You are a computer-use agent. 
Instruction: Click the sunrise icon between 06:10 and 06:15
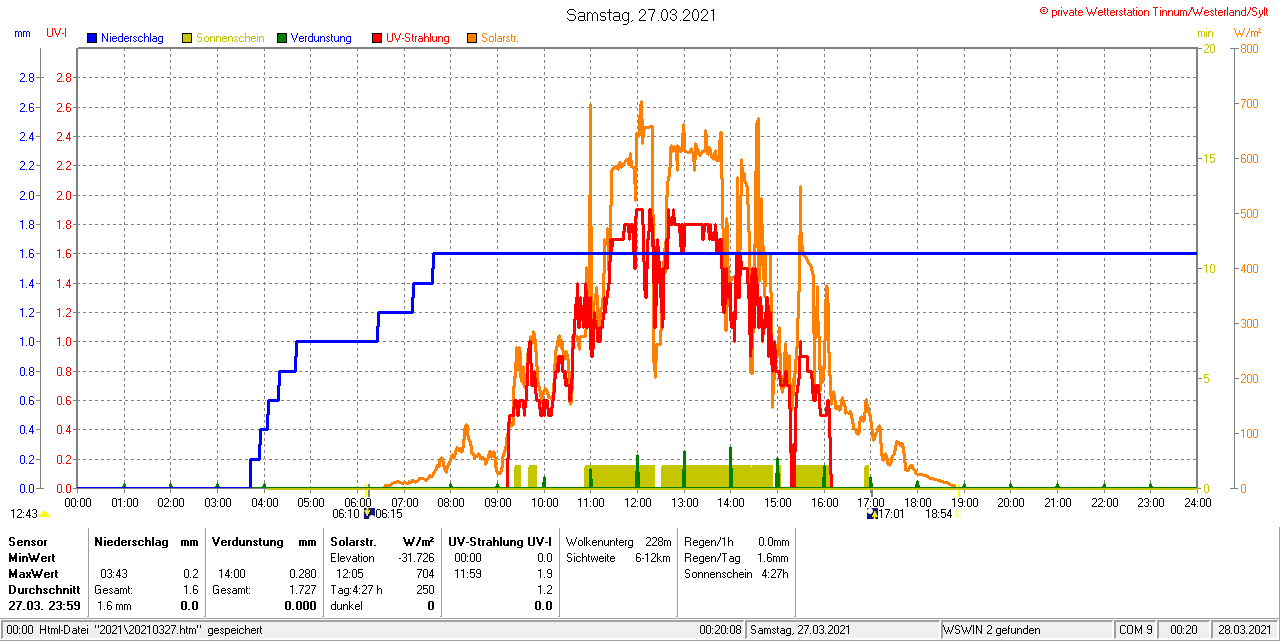pyautogui.click(x=368, y=513)
